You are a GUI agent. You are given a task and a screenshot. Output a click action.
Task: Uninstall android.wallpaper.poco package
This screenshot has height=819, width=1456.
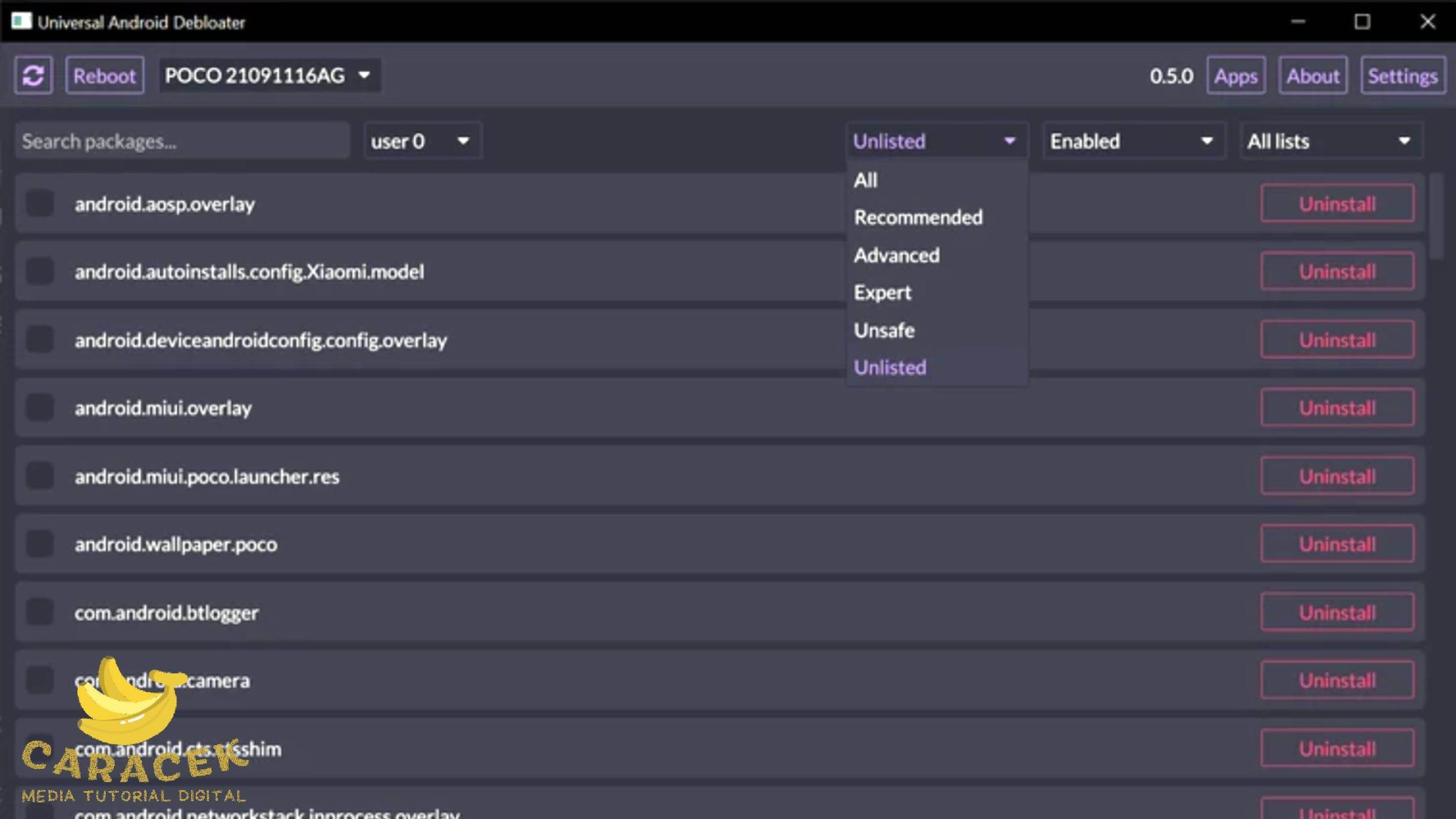point(1337,544)
